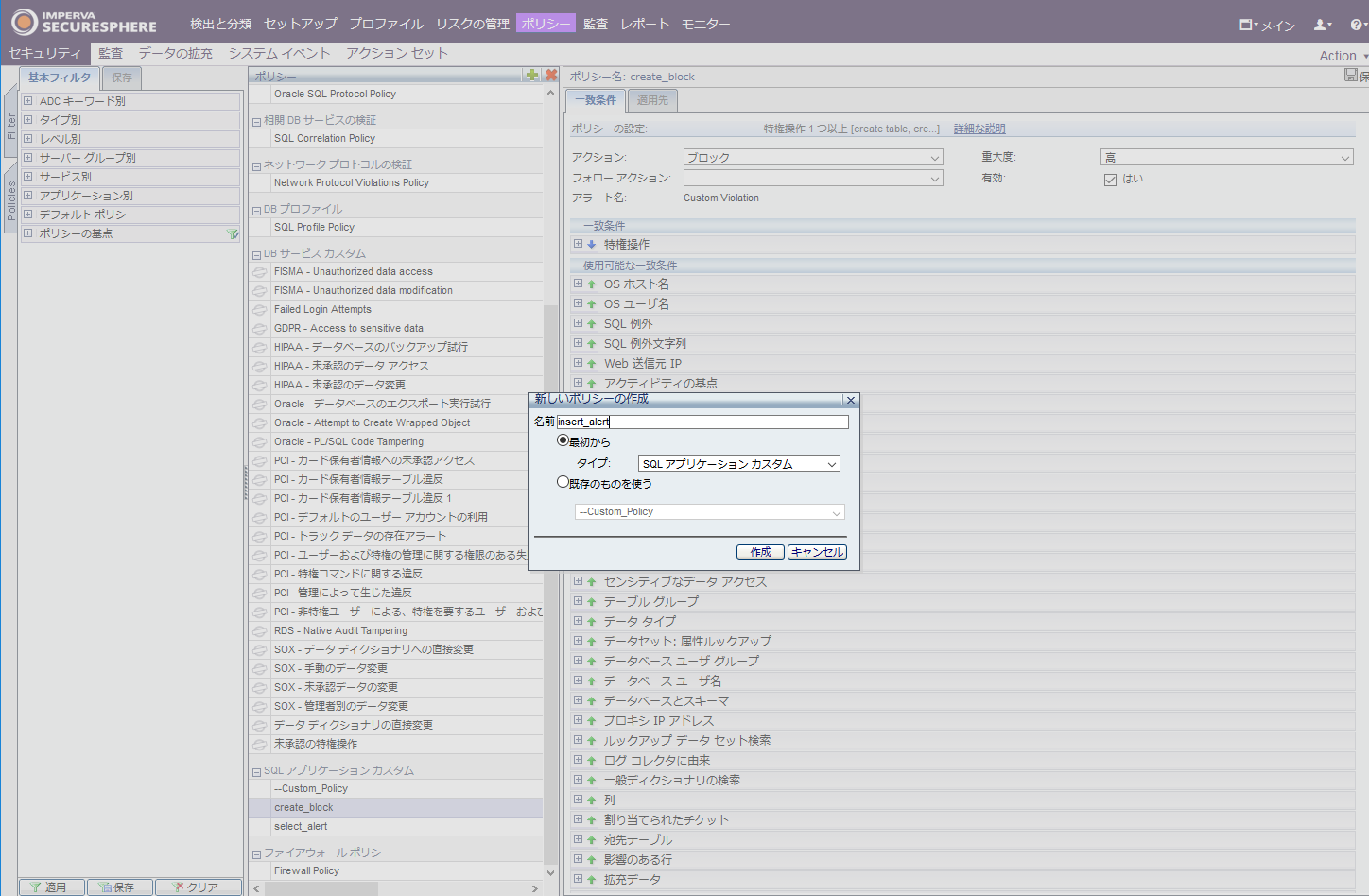Open the メイン window selector
The image size is (1369, 896).
tap(1267, 25)
